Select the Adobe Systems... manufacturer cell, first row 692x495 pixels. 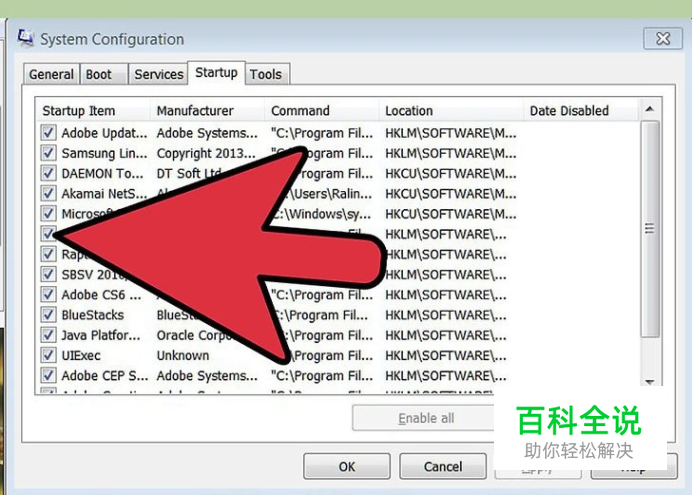point(207,133)
